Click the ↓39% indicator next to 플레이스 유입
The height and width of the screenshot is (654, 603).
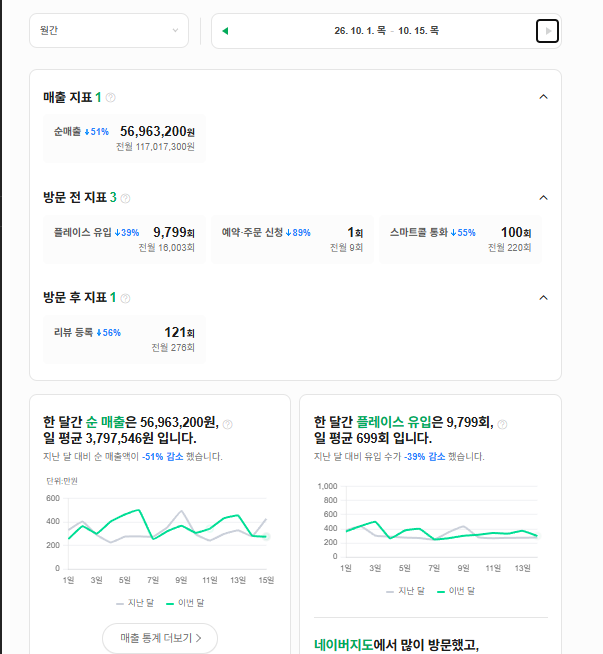click(x=127, y=233)
